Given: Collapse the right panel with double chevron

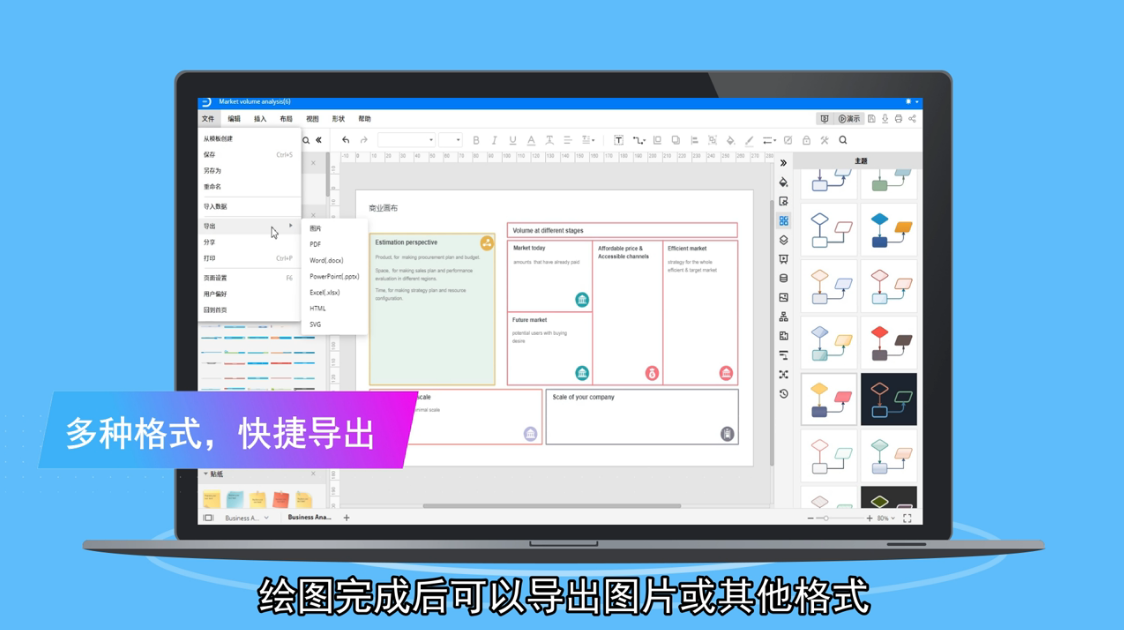Looking at the screenshot, I should 784,163.
